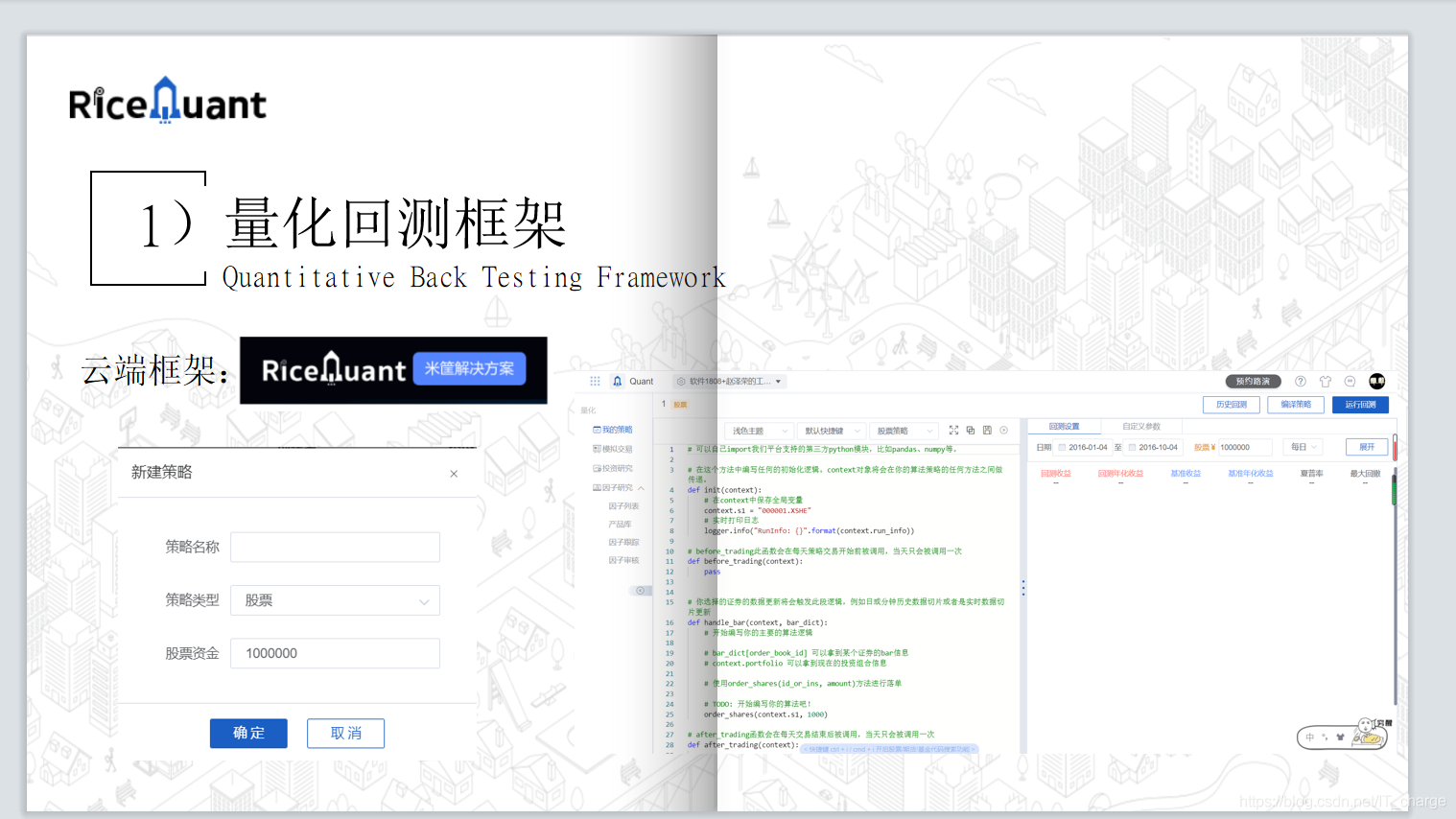Click the 策略名称 input field
This screenshot has width=1456, height=819.
pos(335,547)
